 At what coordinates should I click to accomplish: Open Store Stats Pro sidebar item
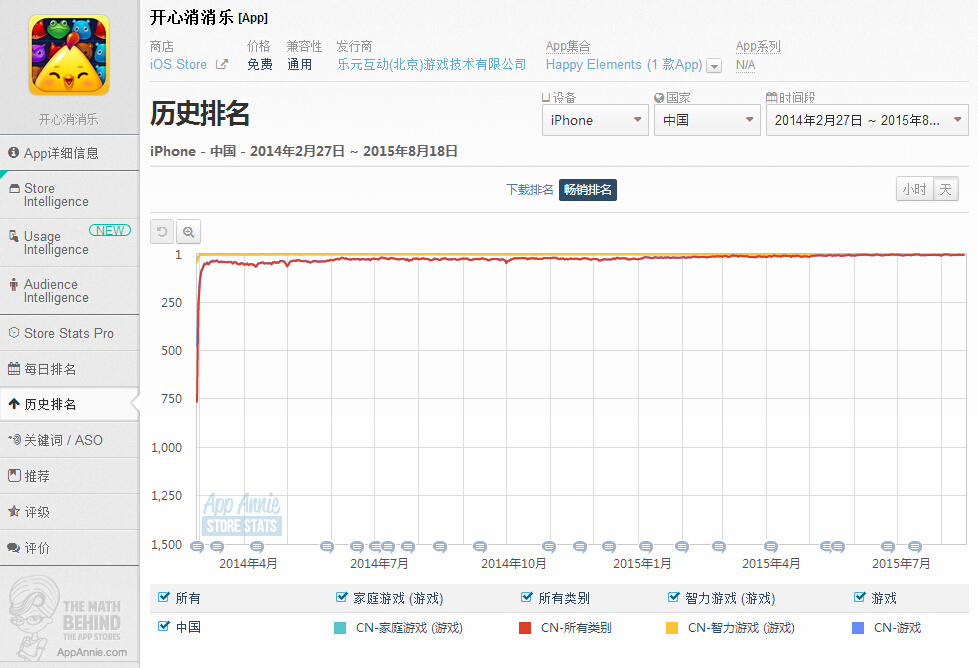[x=69, y=333]
